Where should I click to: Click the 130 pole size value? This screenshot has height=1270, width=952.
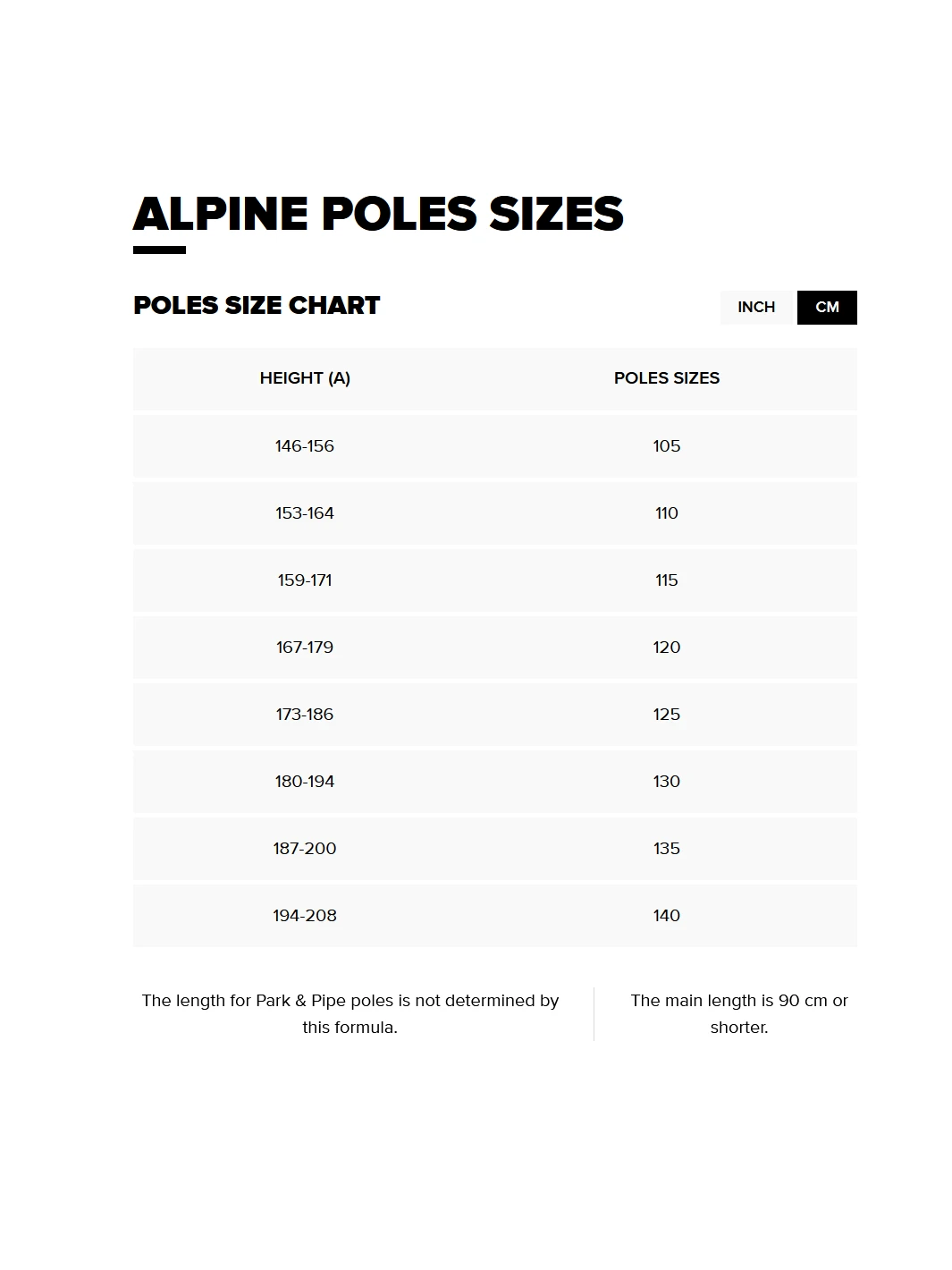click(667, 781)
